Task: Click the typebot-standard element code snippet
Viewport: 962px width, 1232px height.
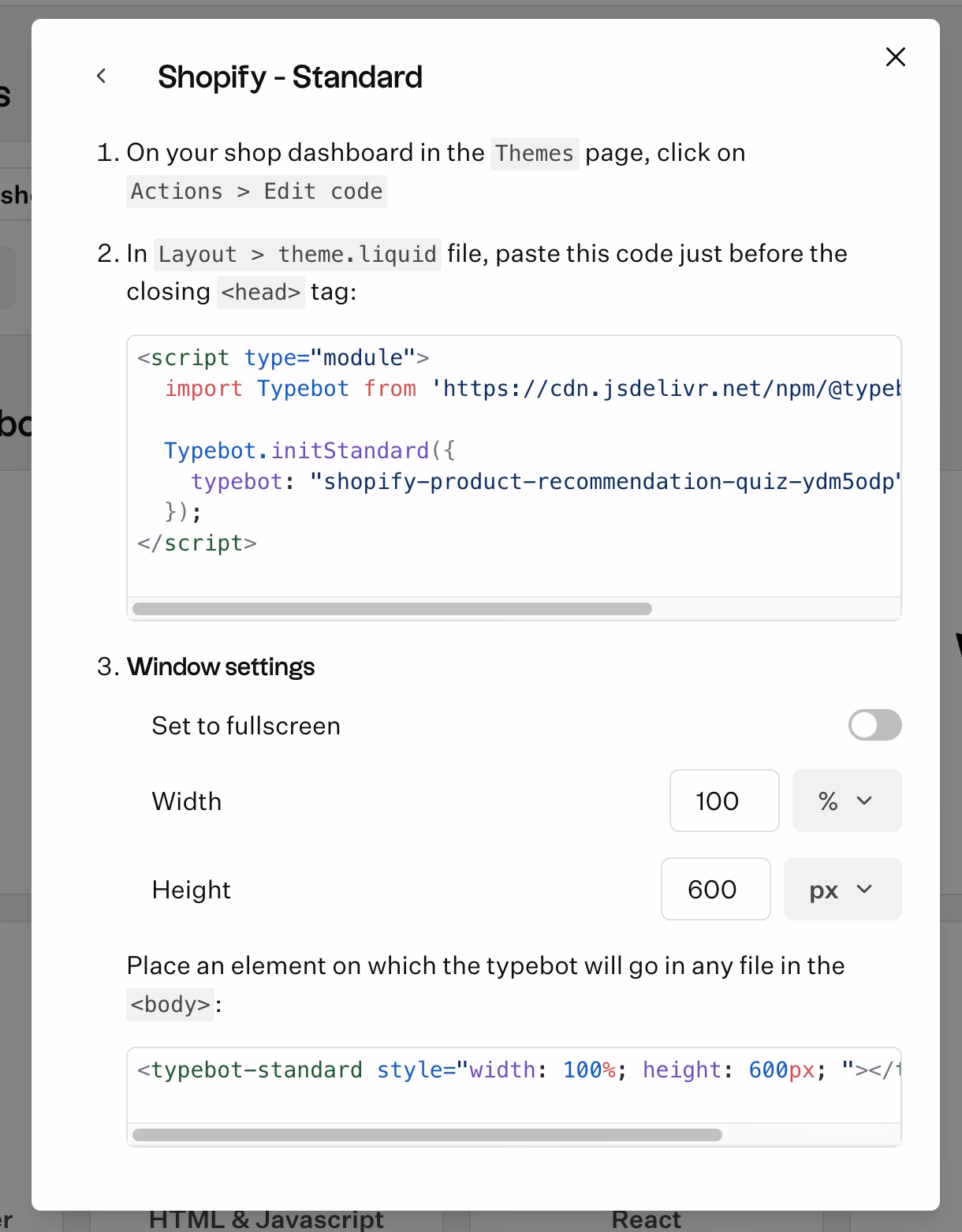Action: (513, 1070)
